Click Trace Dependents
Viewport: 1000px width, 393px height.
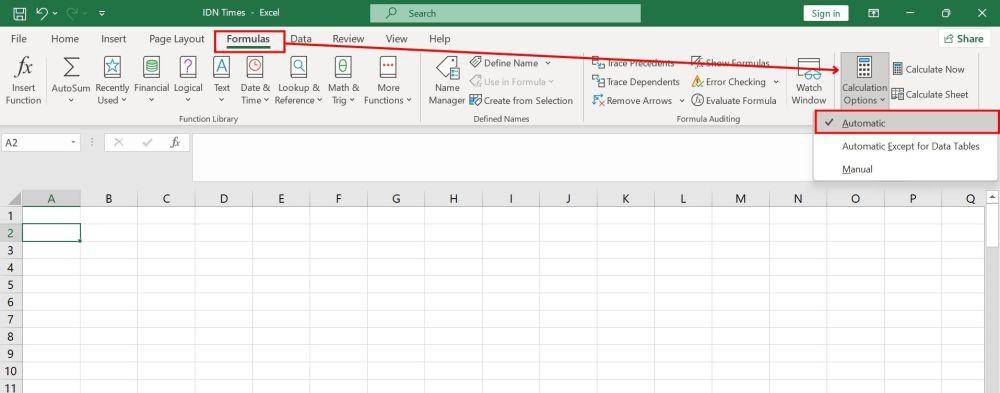tap(636, 82)
